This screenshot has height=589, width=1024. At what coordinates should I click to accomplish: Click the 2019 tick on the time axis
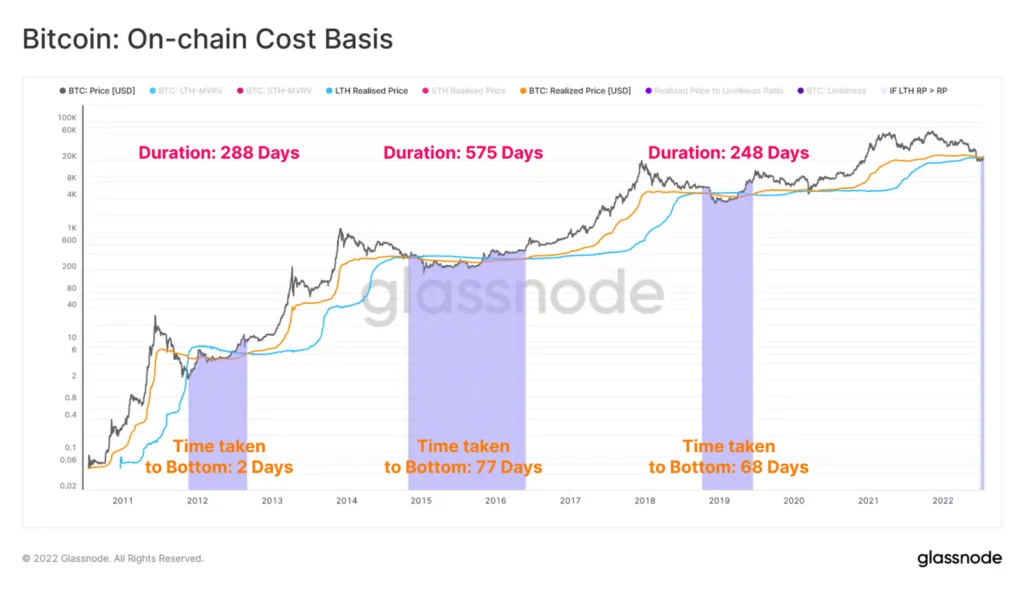[x=719, y=501]
